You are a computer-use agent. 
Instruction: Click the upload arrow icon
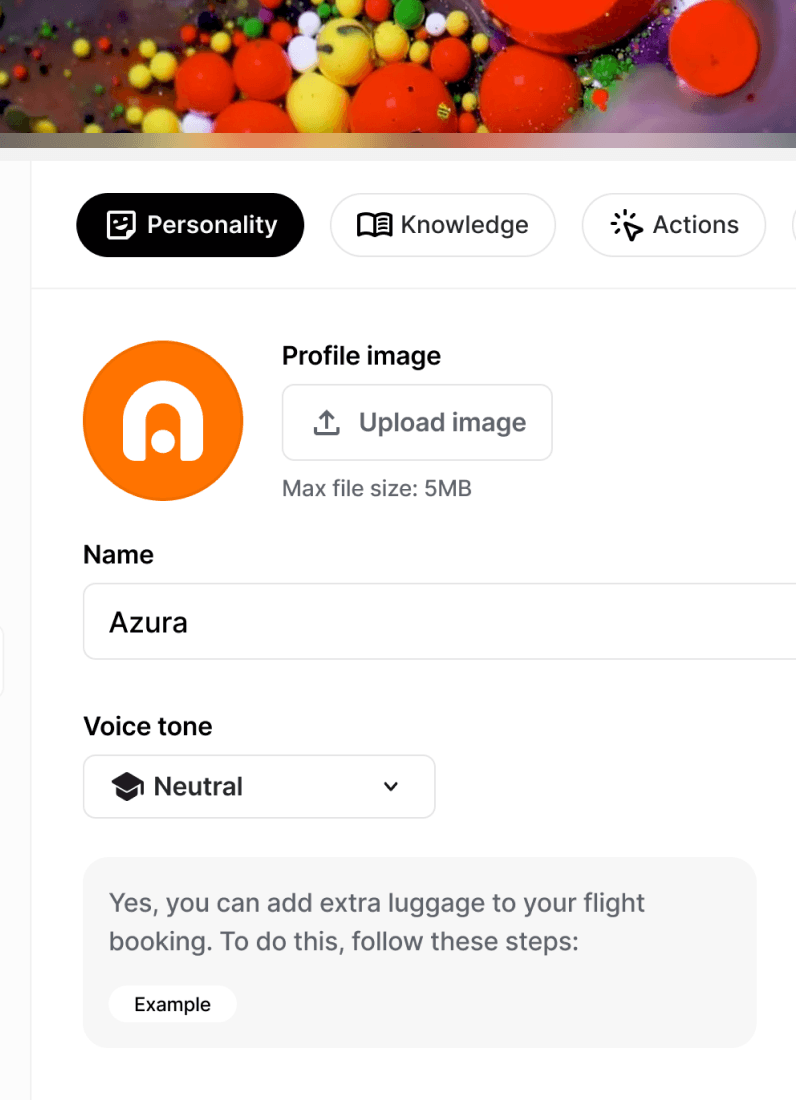tap(327, 423)
